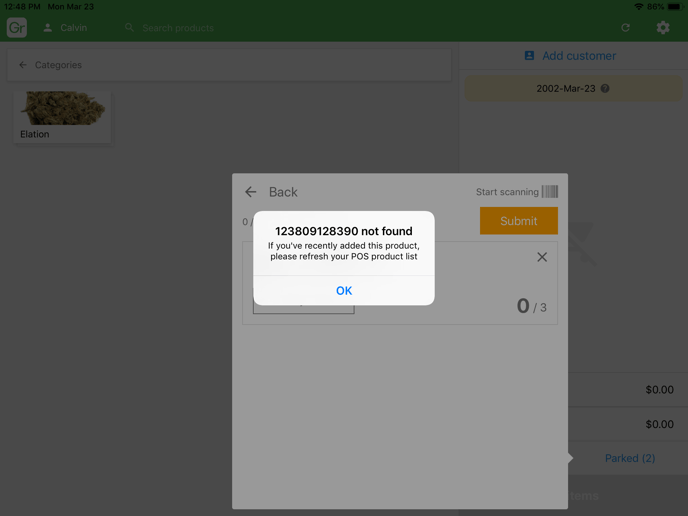Viewport: 688px width, 516px height.
Task: Click the Categories back arrow
Action: click(23, 65)
